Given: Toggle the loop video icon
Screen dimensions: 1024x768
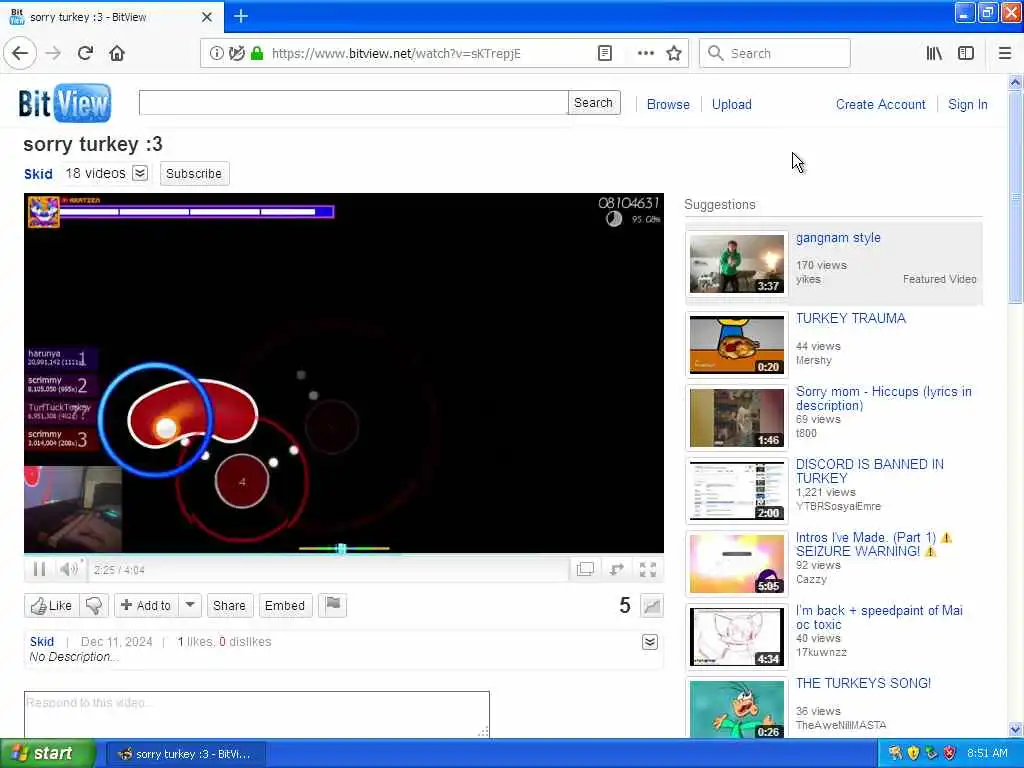Looking at the screenshot, I should click(x=616, y=569).
